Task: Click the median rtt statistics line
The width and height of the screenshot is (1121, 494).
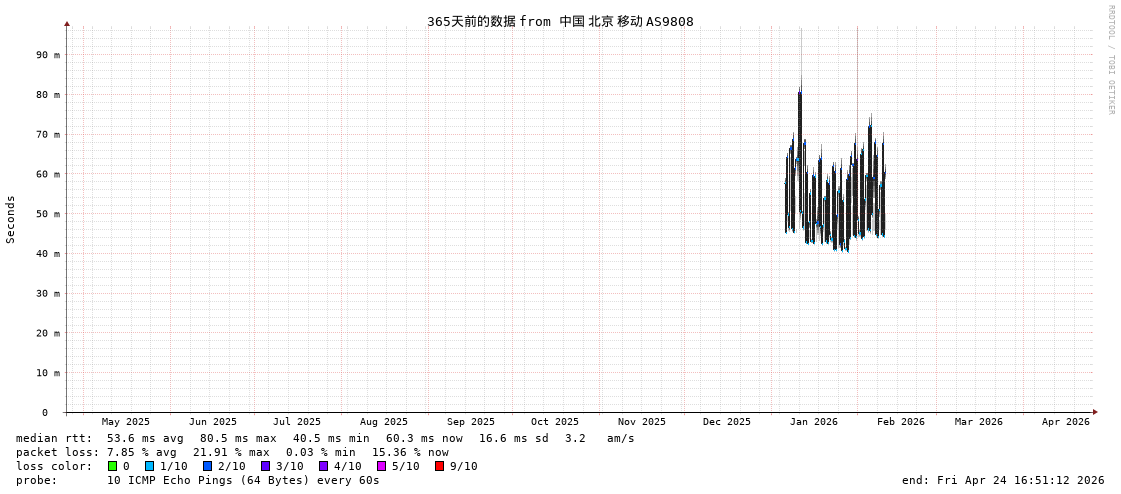Action: pos(325,438)
